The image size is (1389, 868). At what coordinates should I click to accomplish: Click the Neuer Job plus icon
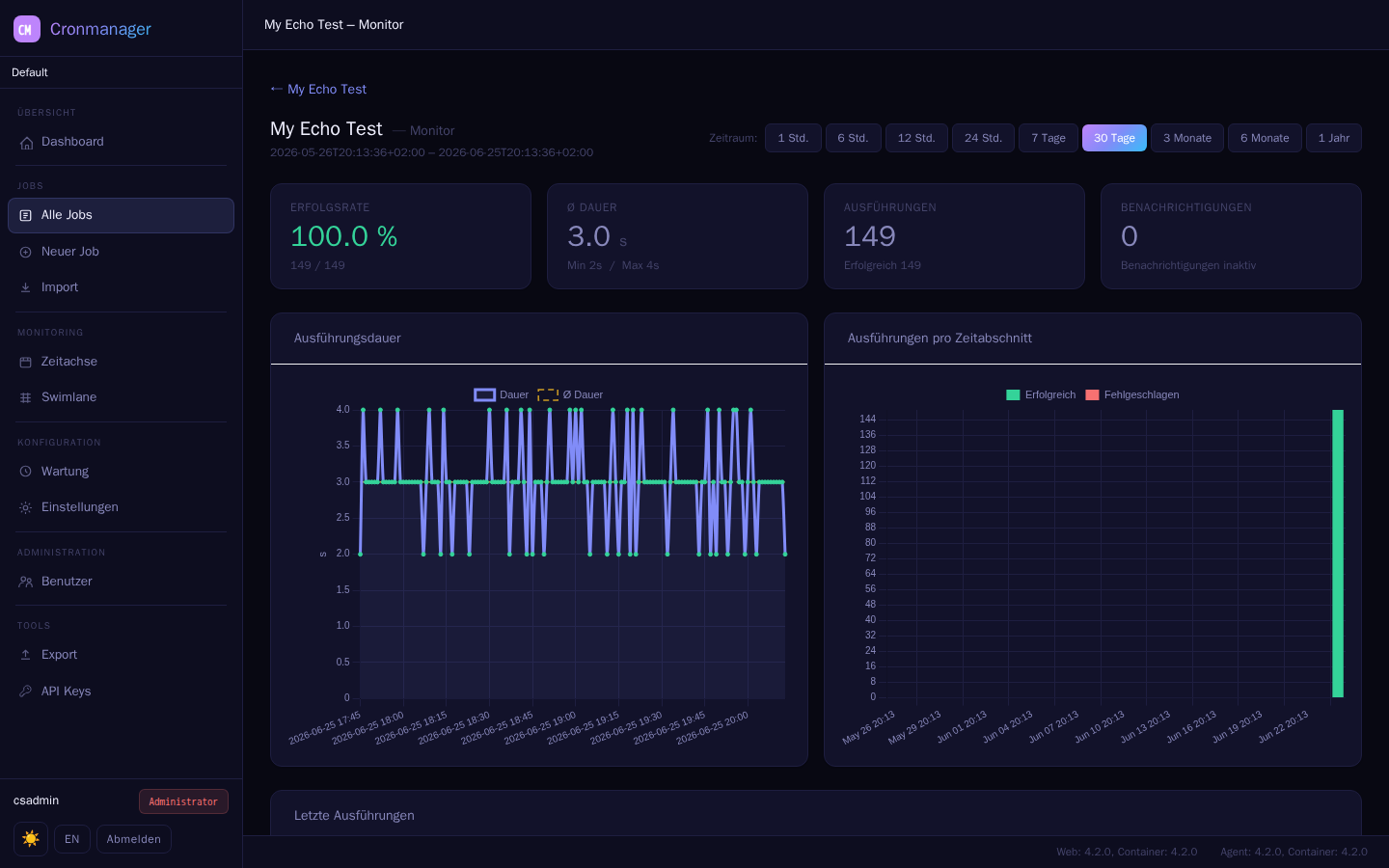point(26,253)
